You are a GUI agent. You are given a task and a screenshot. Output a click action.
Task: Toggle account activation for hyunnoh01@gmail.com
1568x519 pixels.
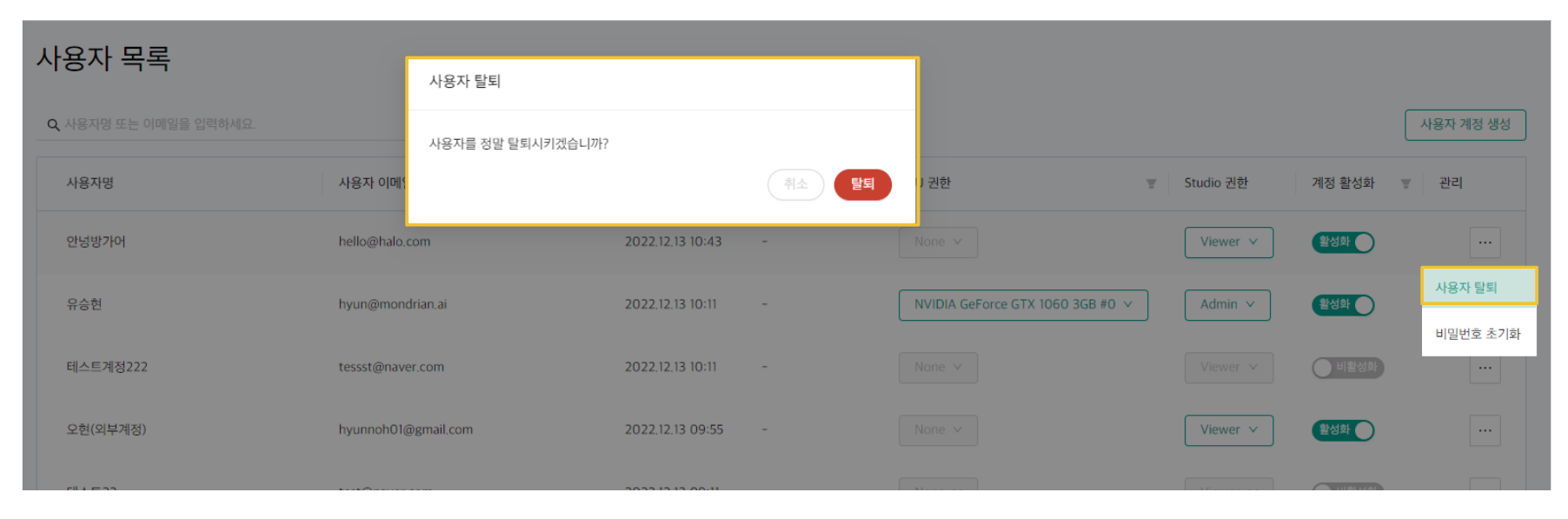1343,430
